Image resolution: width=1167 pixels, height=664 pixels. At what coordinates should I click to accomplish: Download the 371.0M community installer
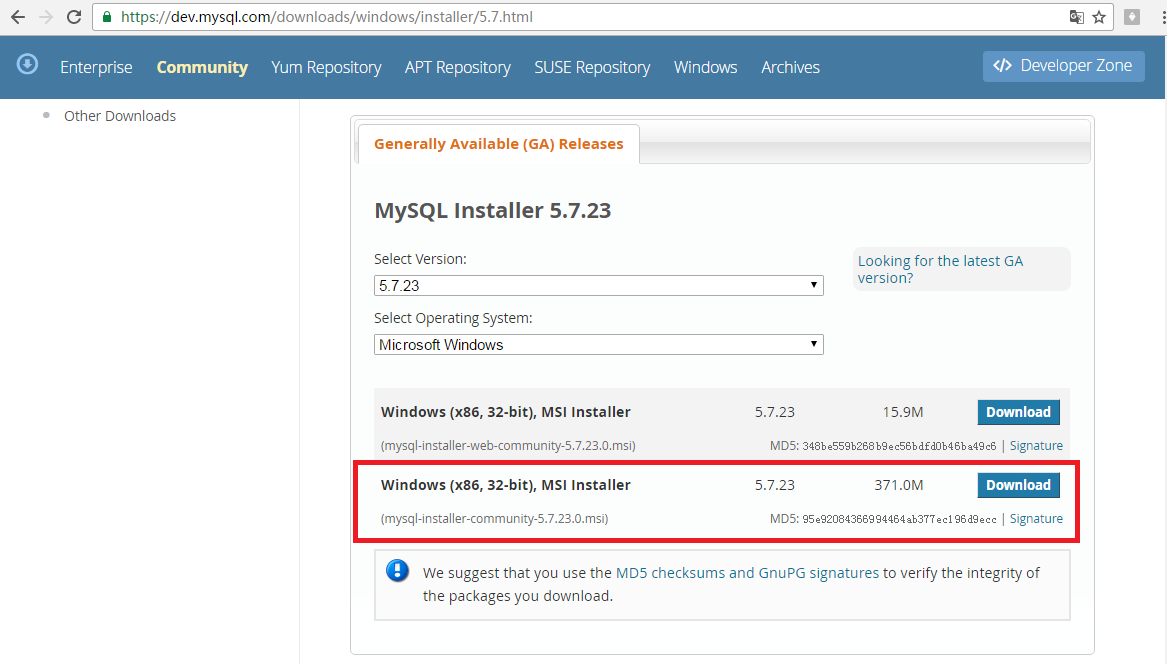click(1018, 485)
